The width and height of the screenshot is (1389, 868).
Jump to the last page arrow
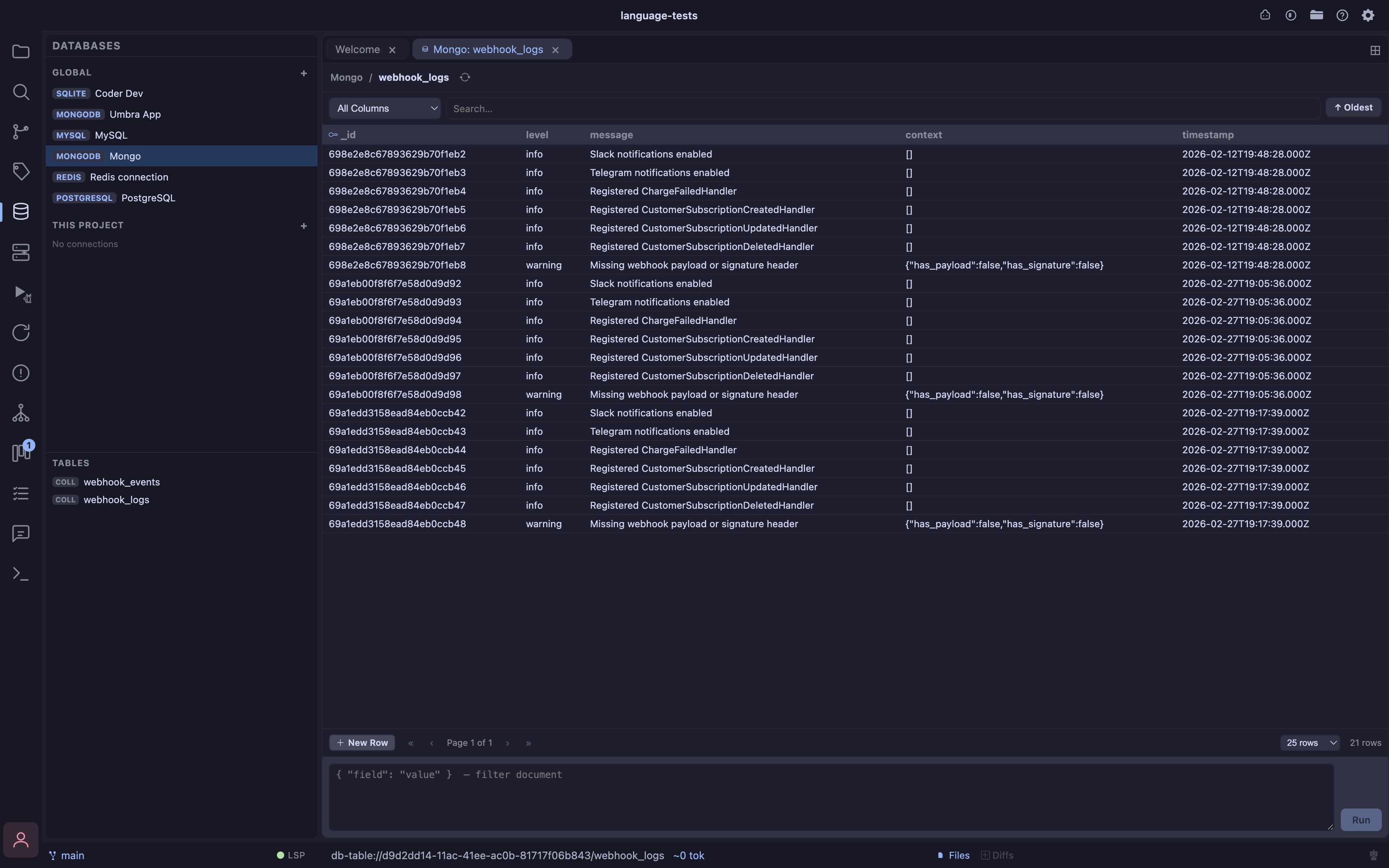click(x=528, y=743)
